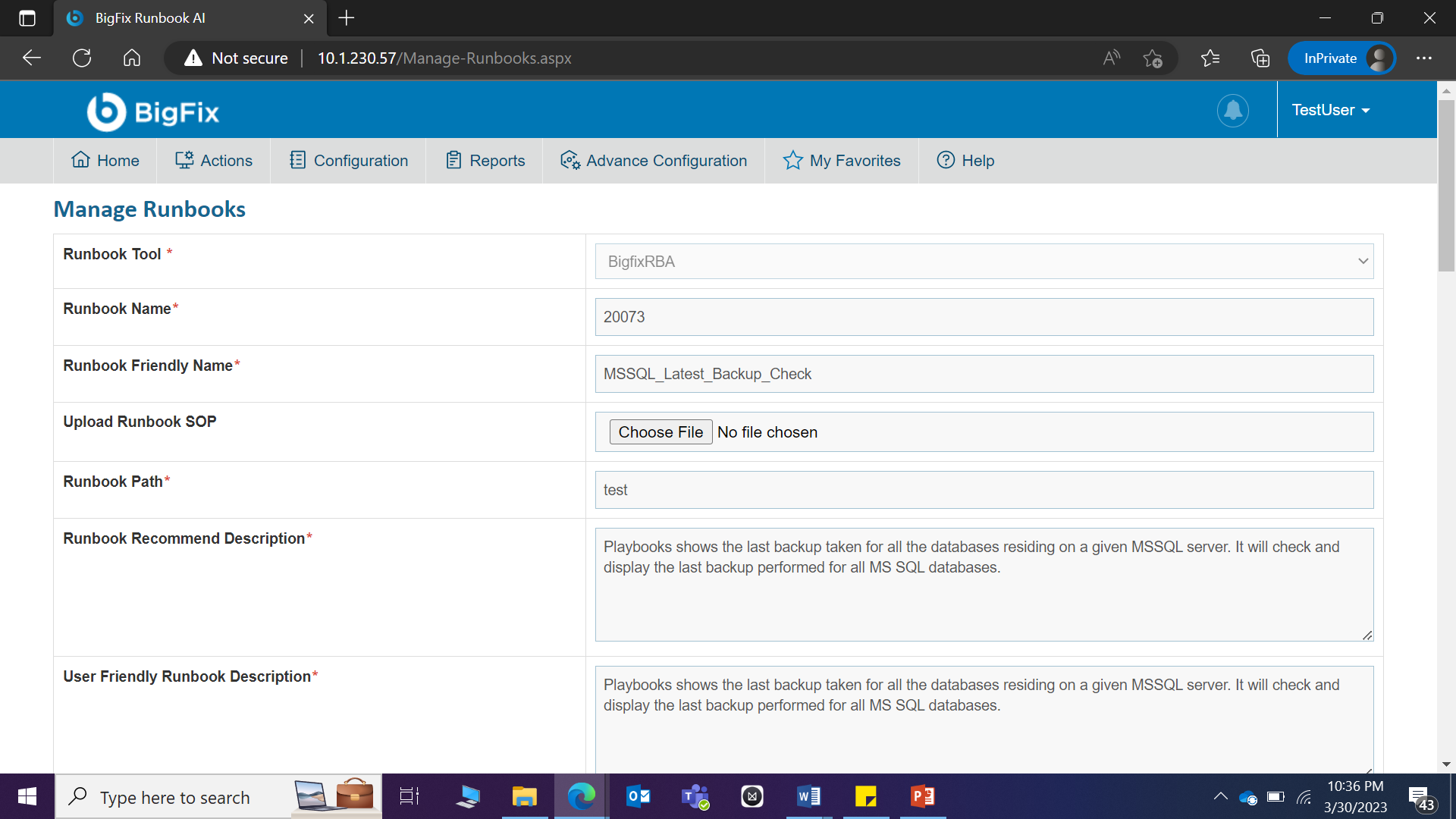This screenshot has height=819, width=1456.
Task: Click the Configuration menu icon
Action: [298, 160]
